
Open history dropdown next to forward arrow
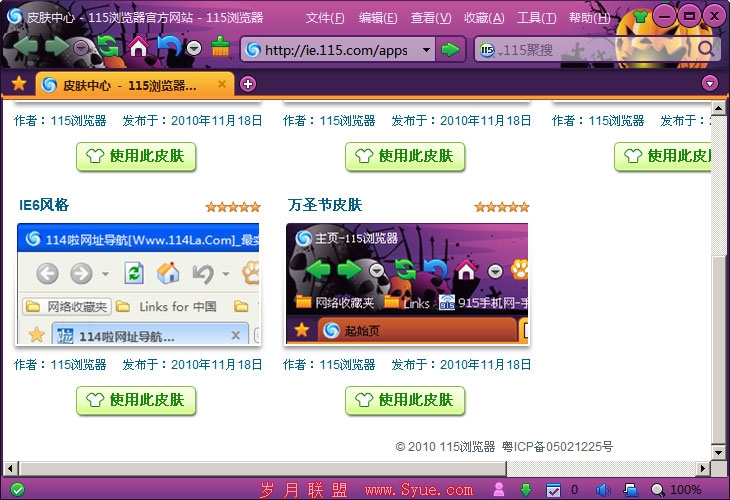tap(81, 47)
